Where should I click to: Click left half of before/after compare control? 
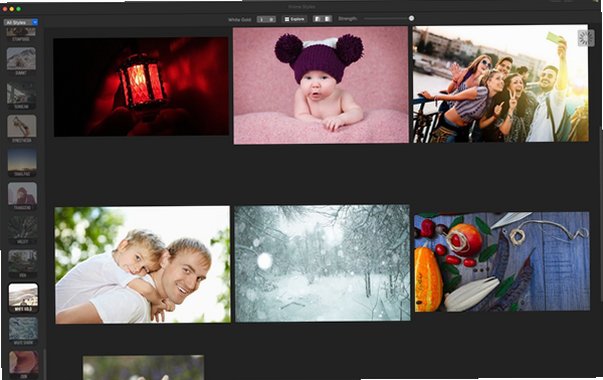coord(317,19)
